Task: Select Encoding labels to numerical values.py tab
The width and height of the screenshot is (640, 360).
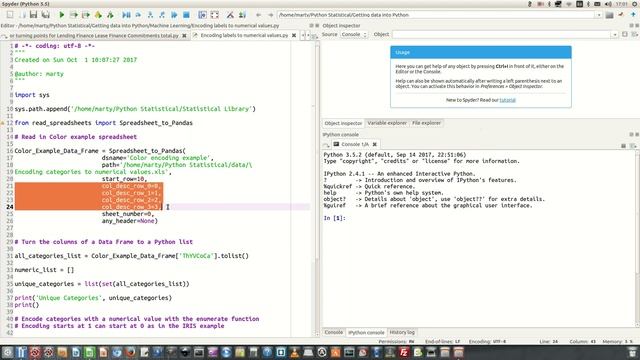Action: click(x=244, y=36)
